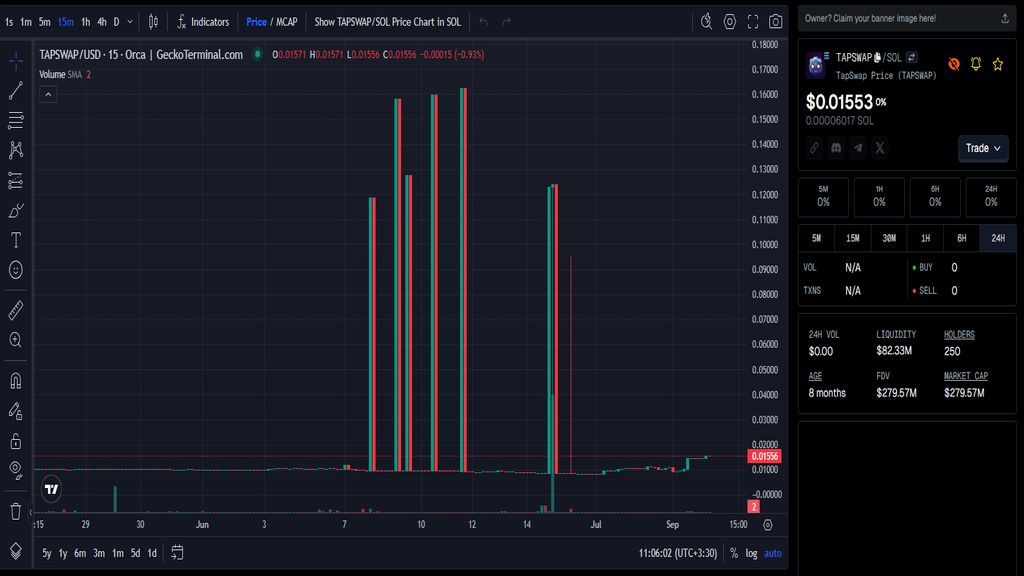1024x576 pixels.
Task: Click the redo arrow
Action: 506,22
